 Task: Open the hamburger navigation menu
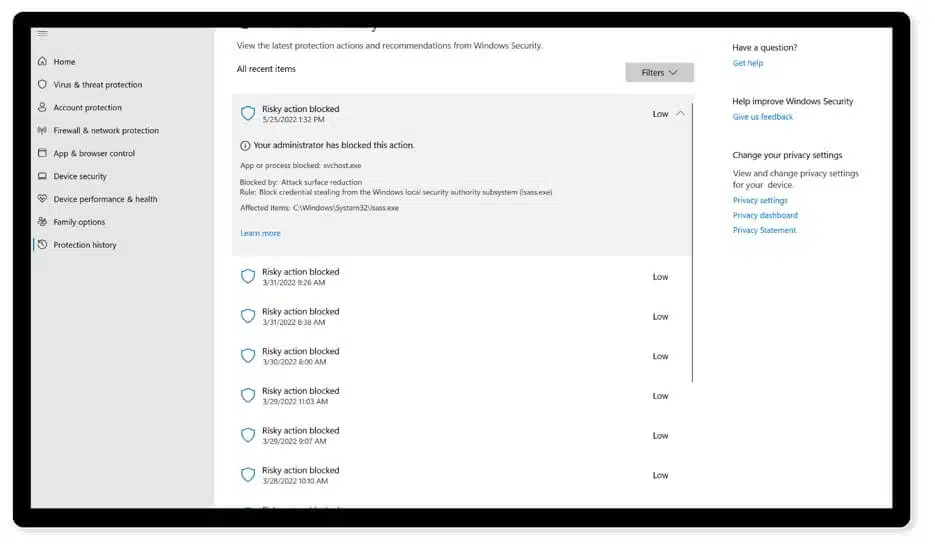pos(42,33)
